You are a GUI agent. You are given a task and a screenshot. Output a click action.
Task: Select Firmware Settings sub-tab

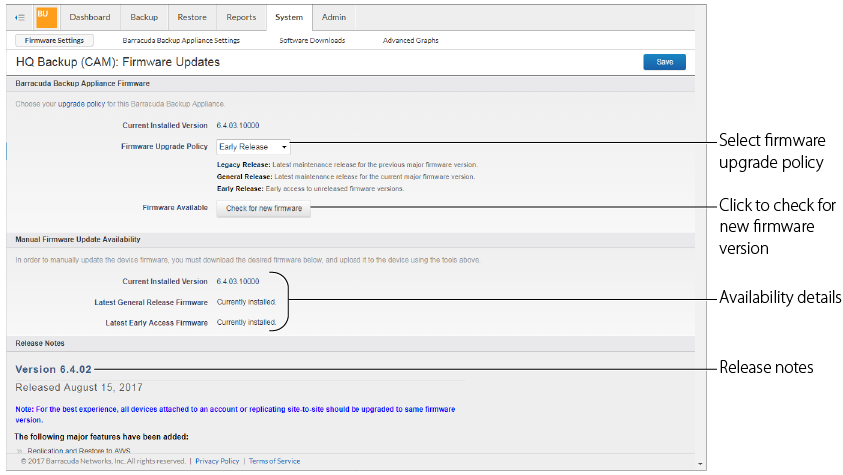54,40
